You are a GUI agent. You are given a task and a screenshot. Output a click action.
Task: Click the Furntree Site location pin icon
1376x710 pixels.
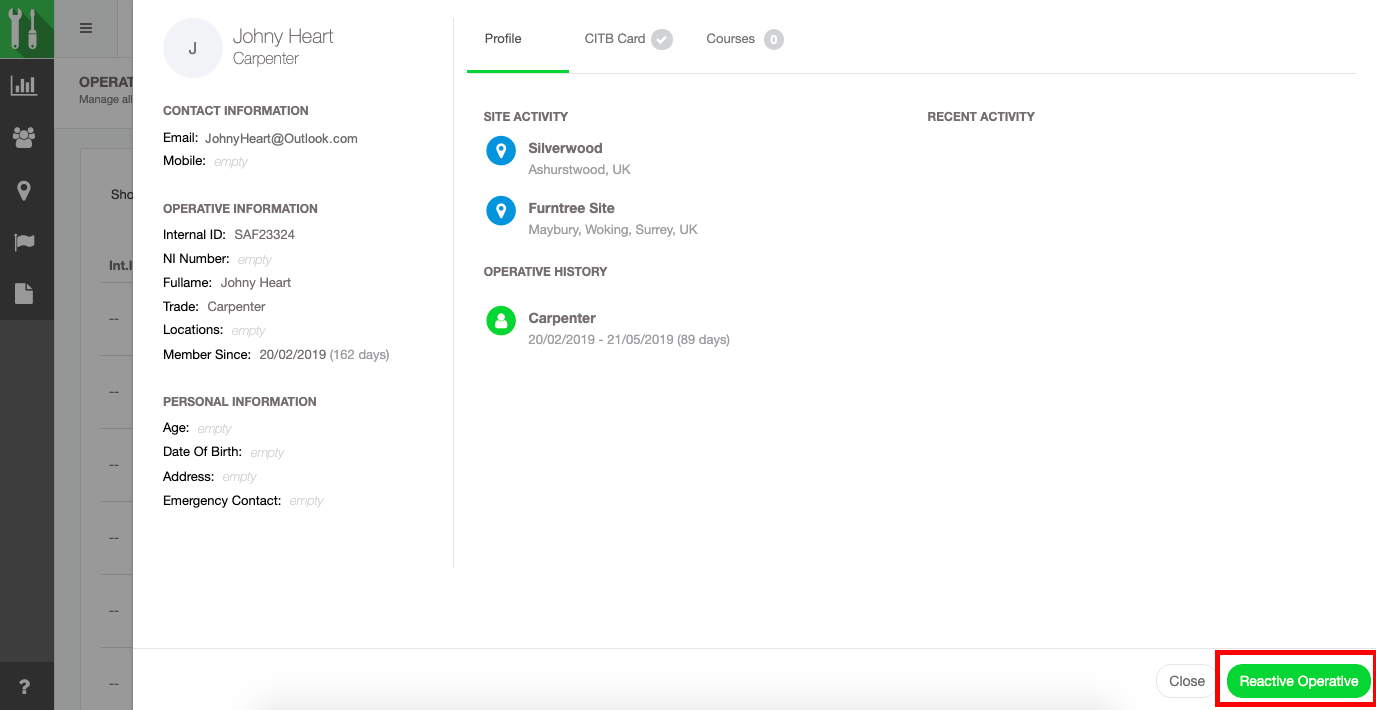click(x=500, y=211)
